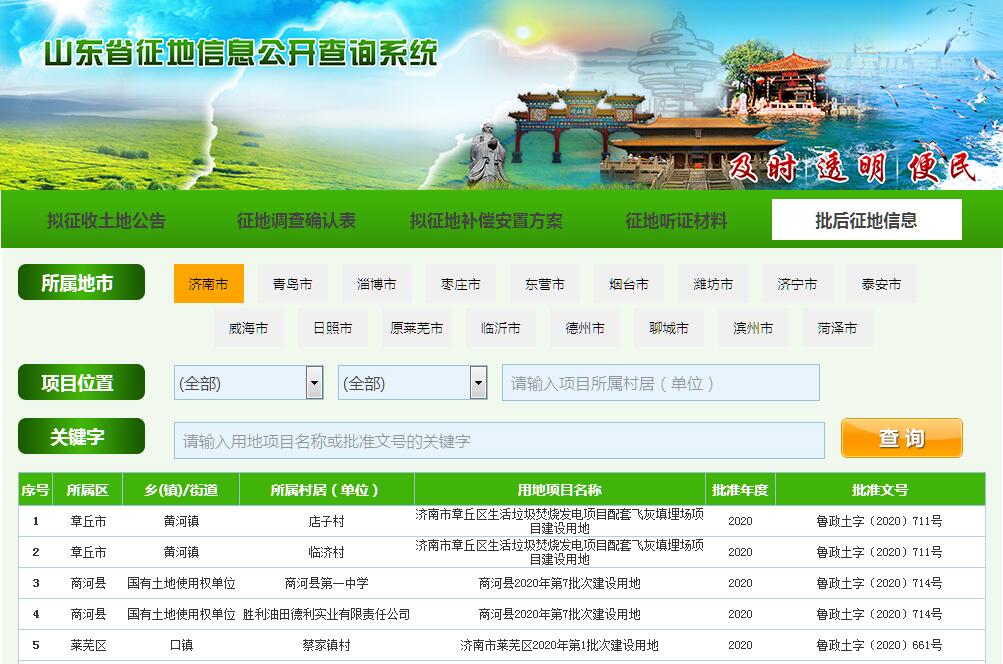
Task: Expand the first 项目位置 dropdown
Action: click(248, 383)
